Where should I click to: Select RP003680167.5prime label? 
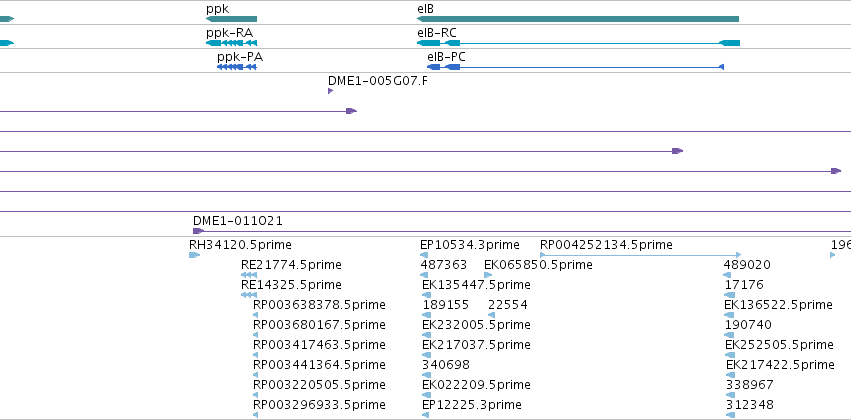pyautogui.click(x=319, y=325)
